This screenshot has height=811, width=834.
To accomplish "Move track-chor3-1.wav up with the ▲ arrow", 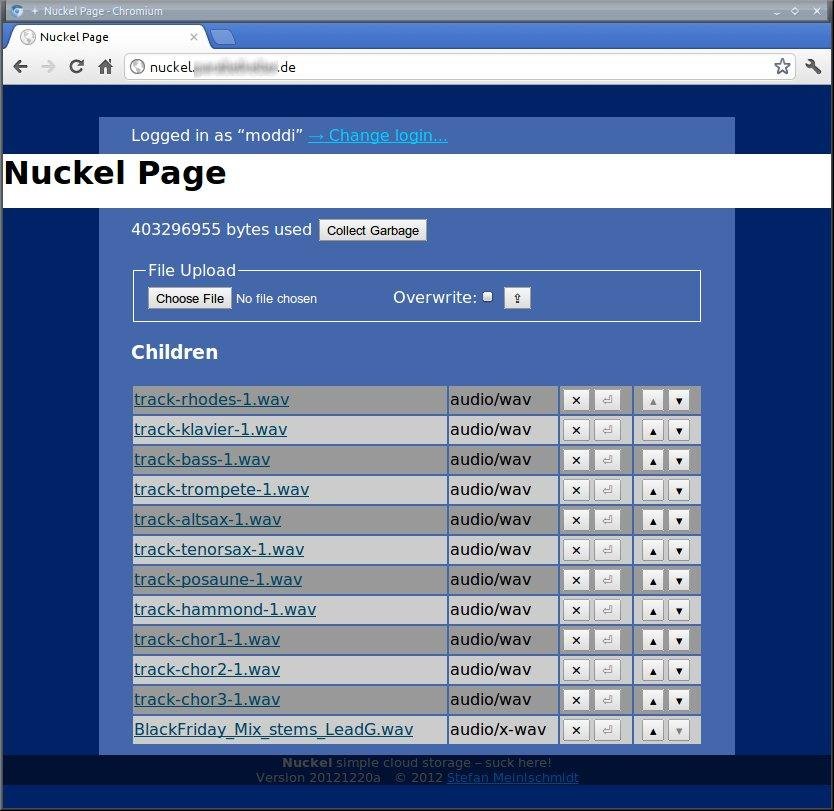I will coord(653,699).
